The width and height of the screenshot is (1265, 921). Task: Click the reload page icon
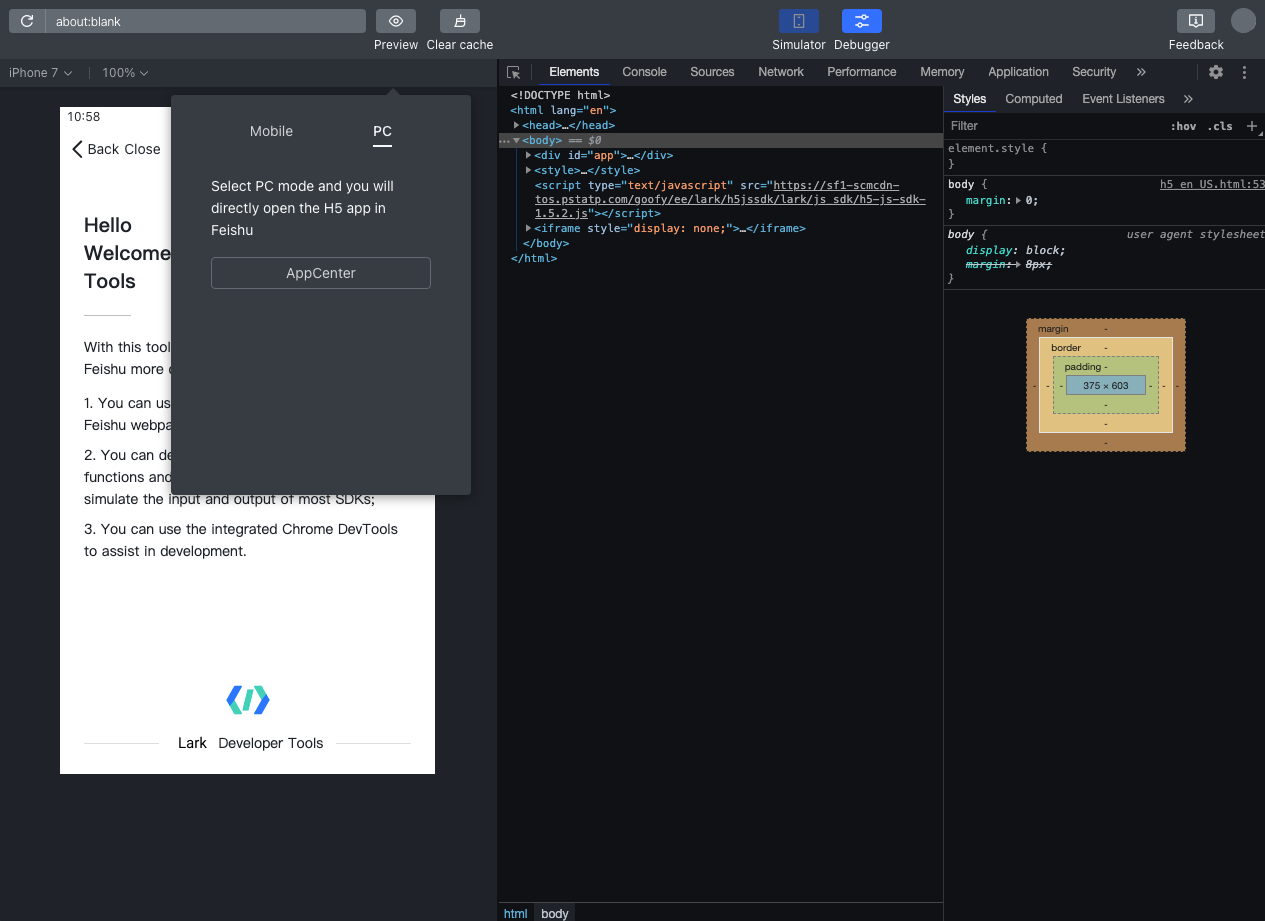[27, 21]
